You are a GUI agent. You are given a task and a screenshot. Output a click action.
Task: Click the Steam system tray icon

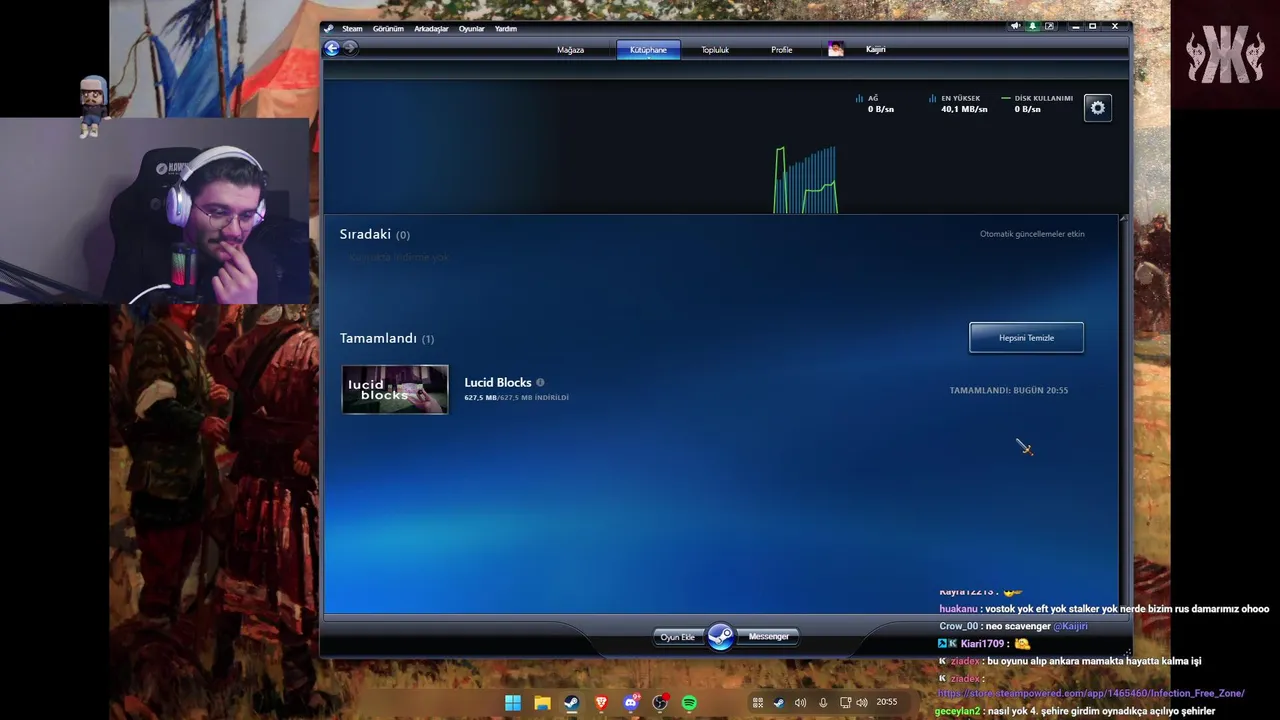[x=779, y=703]
